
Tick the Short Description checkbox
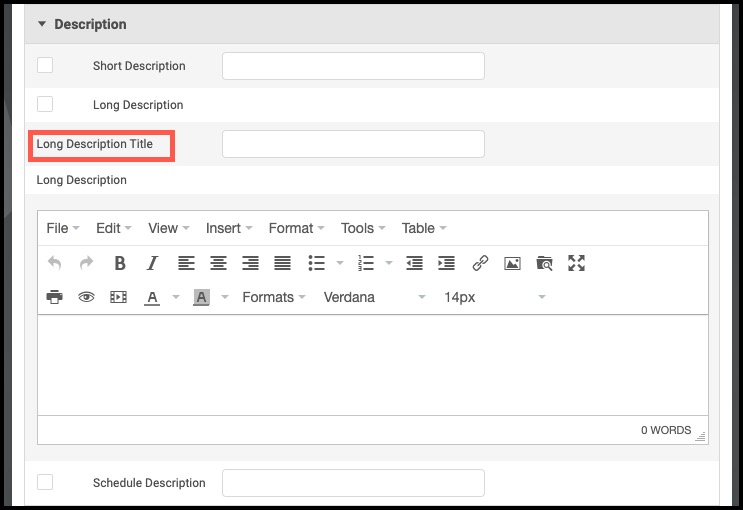(45, 65)
